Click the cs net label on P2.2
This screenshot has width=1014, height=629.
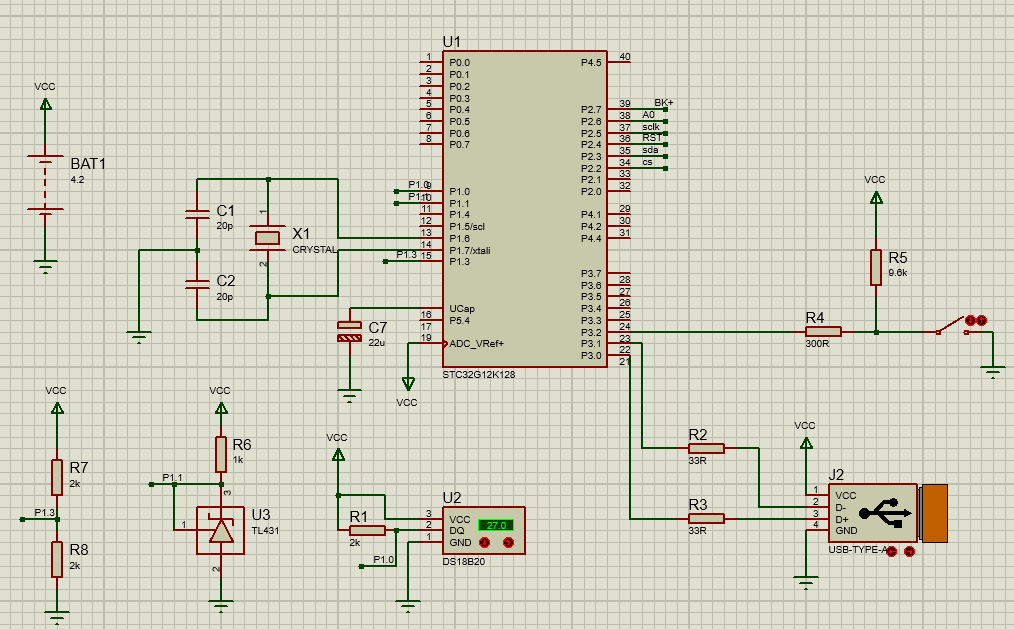tap(647, 162)
